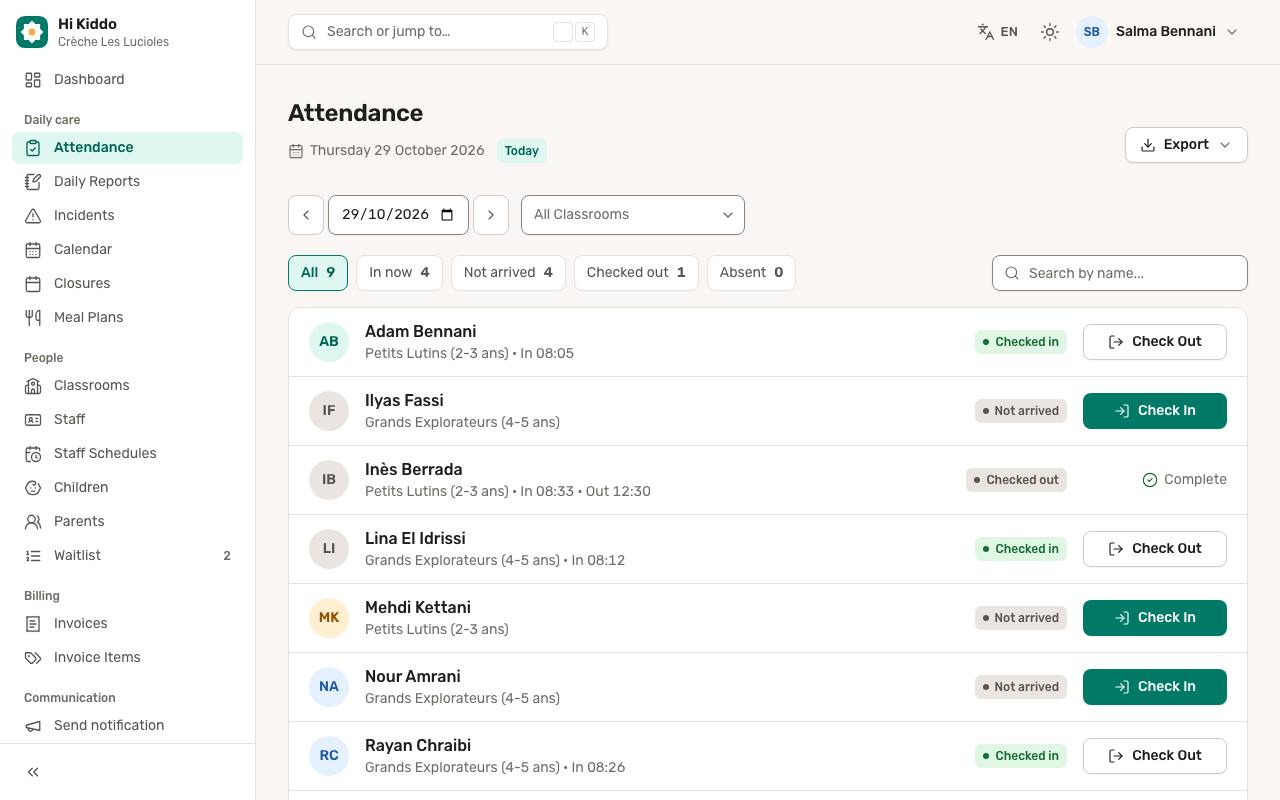Screen dimensions: 1280x800
Task: Check out Rayan Chraibi
Action: 1155,756
